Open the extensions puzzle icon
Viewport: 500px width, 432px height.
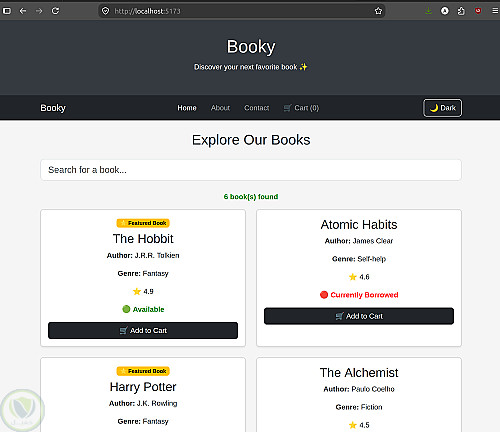pyautogui.click(x=461, y=11)
